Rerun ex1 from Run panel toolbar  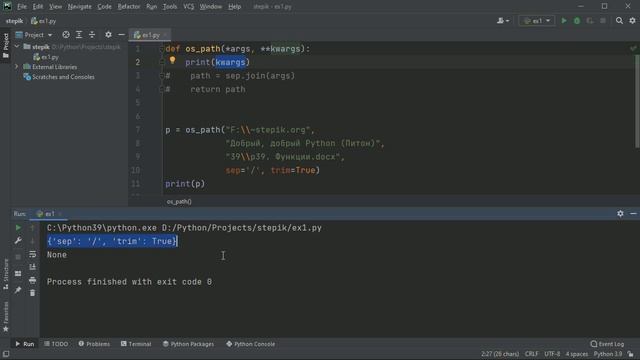(x=18, y=227)
